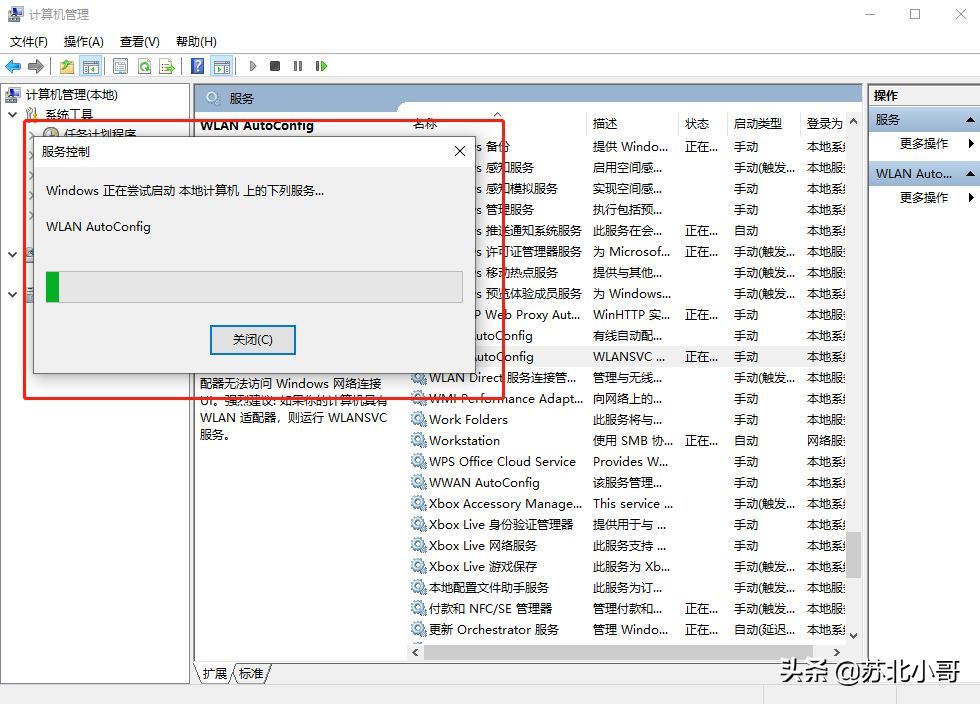Select the Workstation service row

628,440
